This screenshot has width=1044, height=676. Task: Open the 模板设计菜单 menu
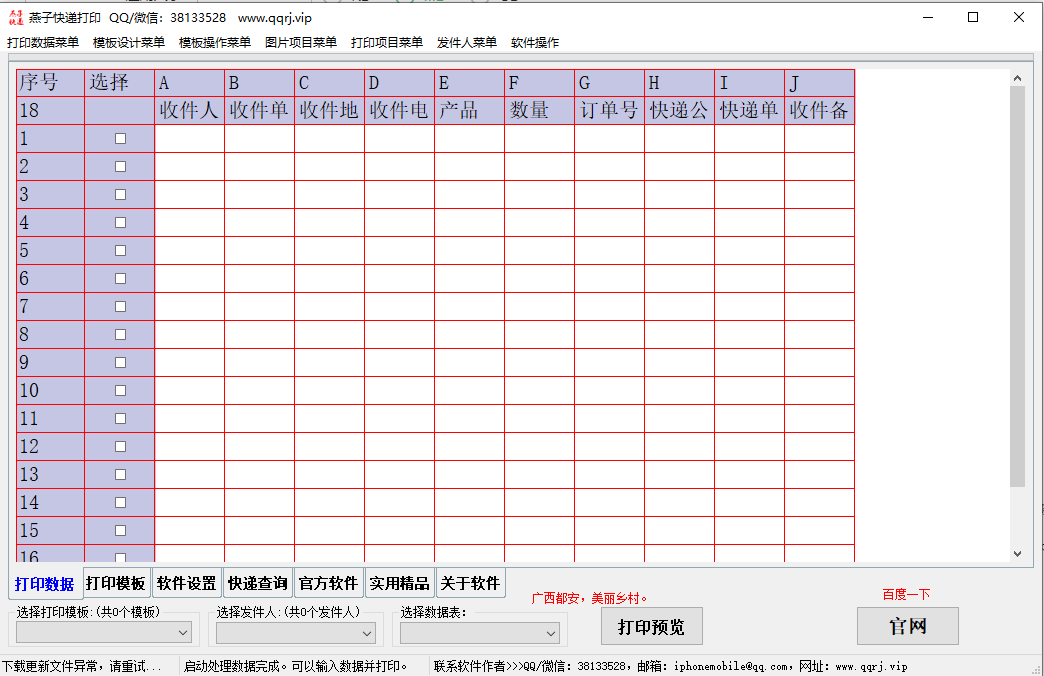[129, 43]
